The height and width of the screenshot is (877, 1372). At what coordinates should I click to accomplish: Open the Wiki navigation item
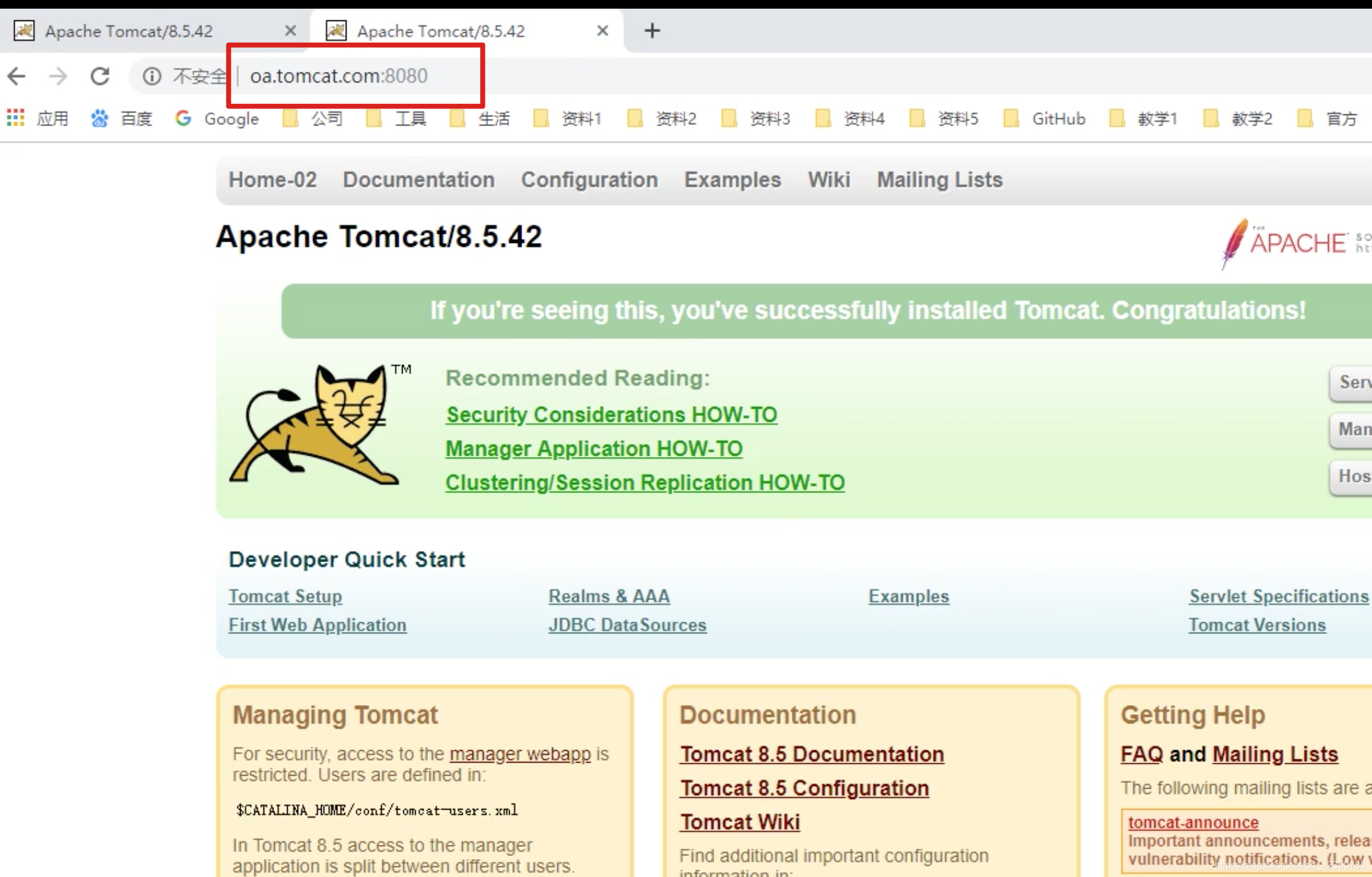pos(829,180)
